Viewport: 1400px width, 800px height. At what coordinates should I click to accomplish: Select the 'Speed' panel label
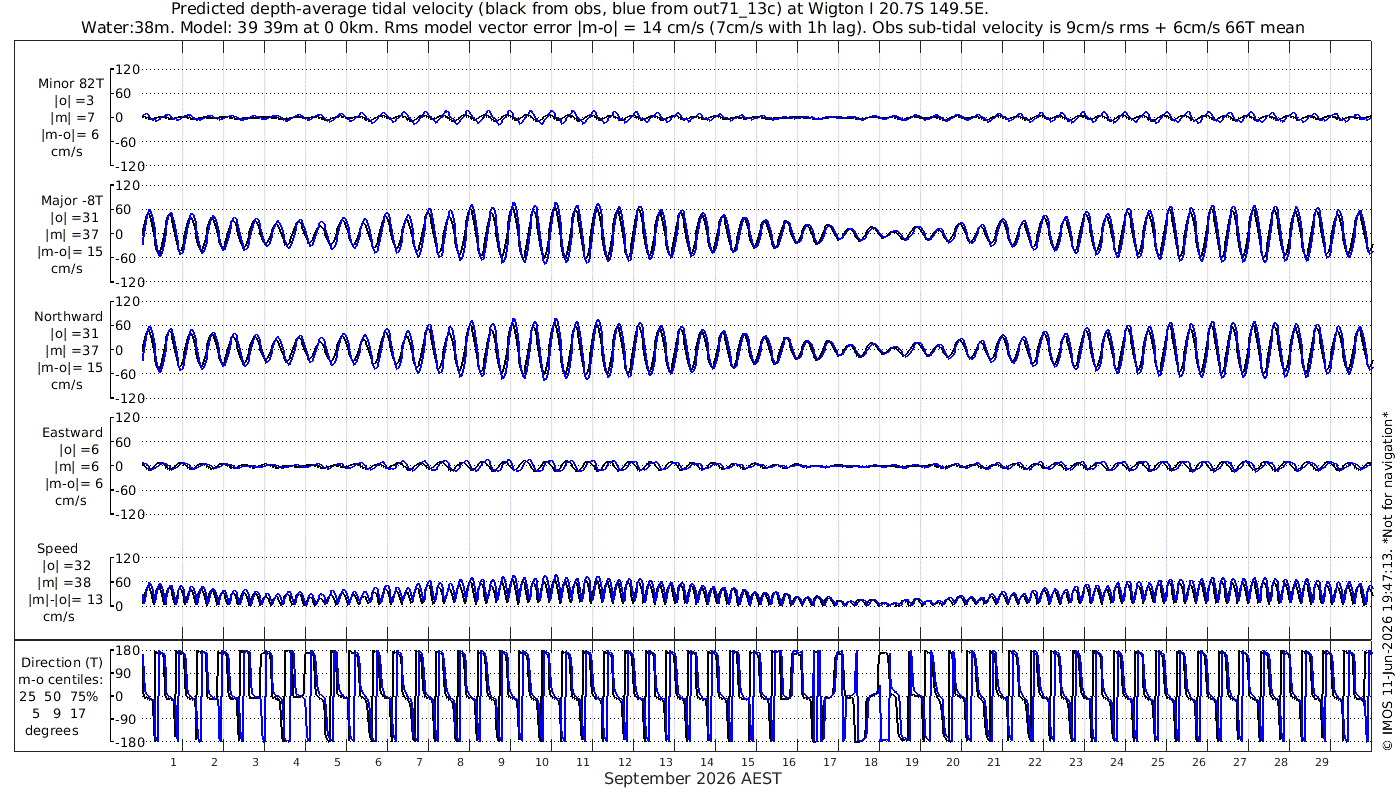[x=58, y=549]
